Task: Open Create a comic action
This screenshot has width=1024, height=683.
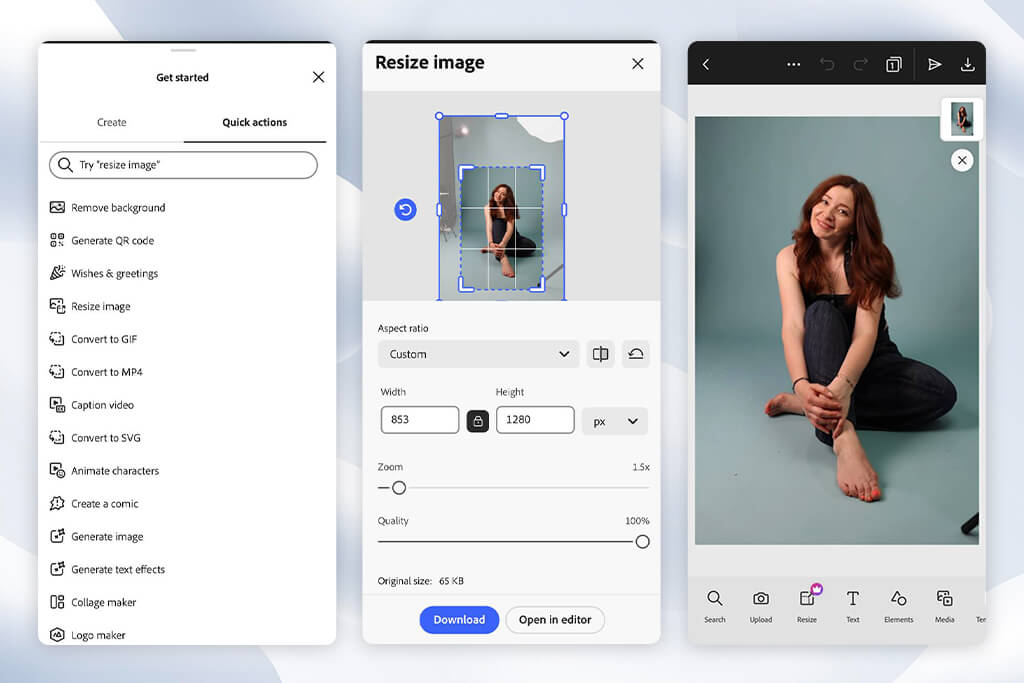Action: (94, 503)
